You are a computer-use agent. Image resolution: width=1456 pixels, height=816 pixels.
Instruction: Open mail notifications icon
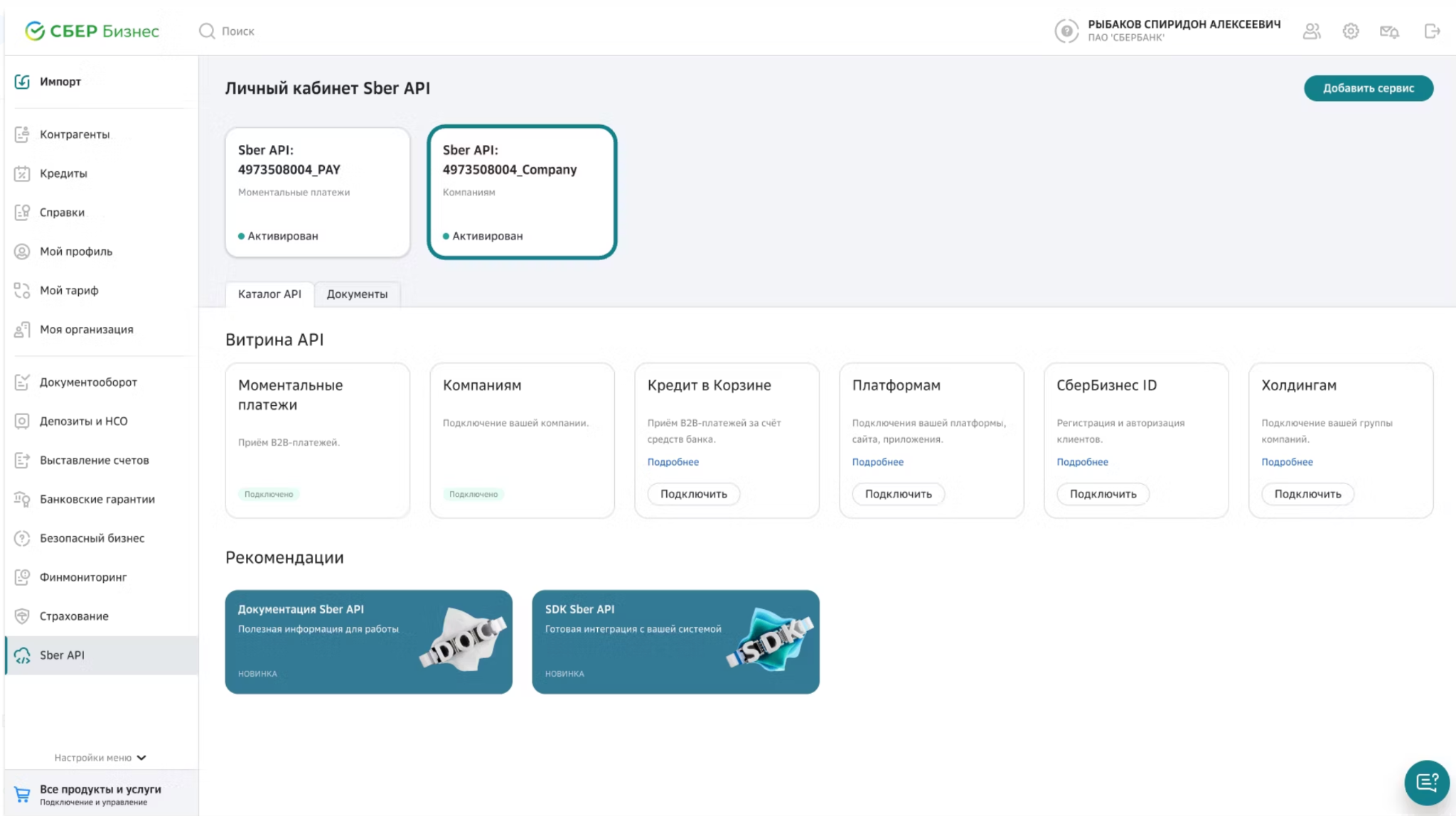(x=1389, y=31)
